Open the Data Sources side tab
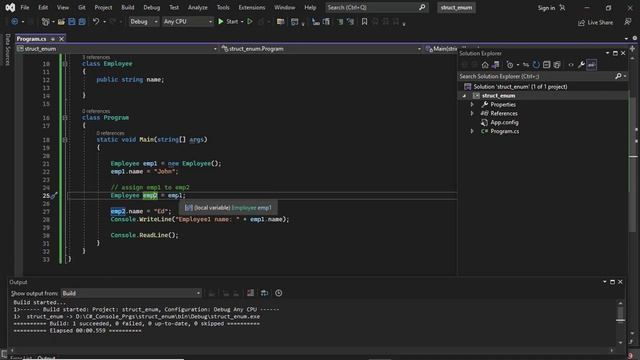640x360 pixels. pos(7,49)
